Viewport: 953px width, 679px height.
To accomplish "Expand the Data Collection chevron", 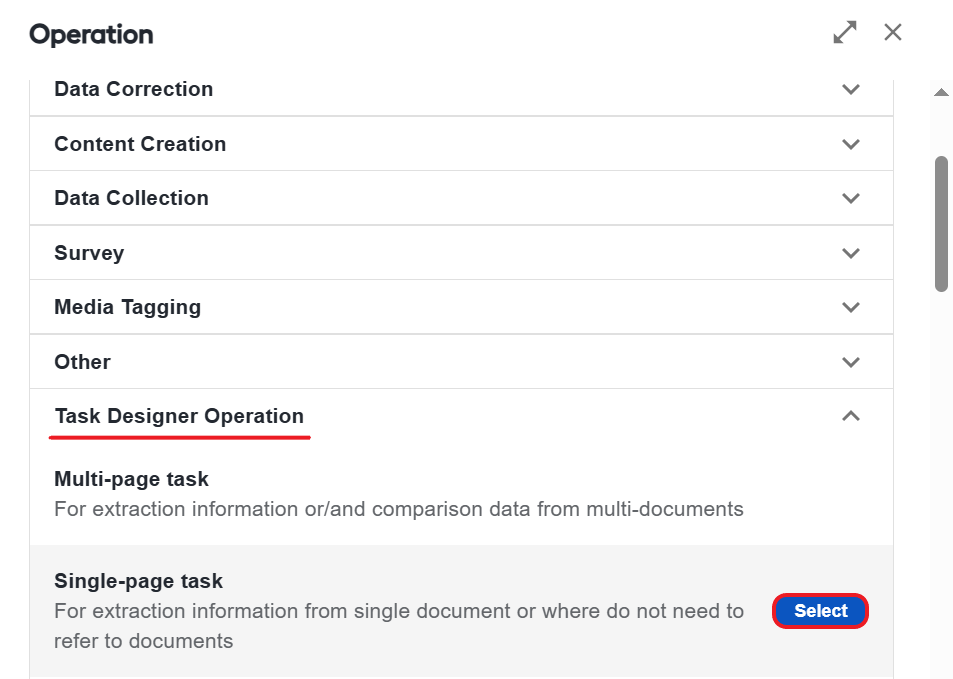I will click(851, 198).
